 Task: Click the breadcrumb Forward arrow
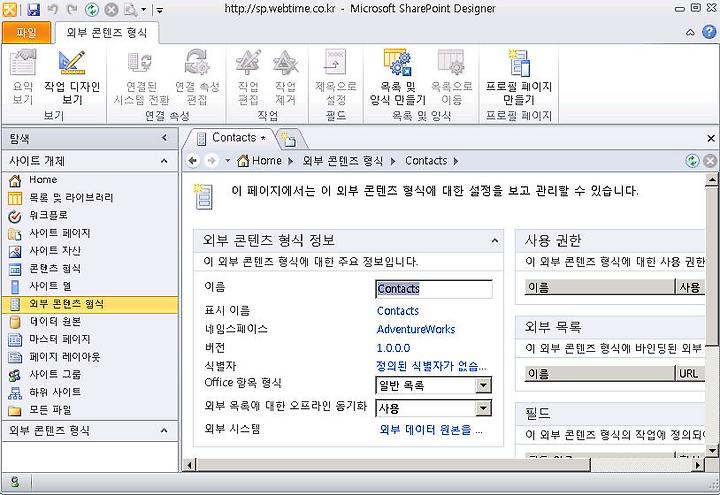coord(211,161)
